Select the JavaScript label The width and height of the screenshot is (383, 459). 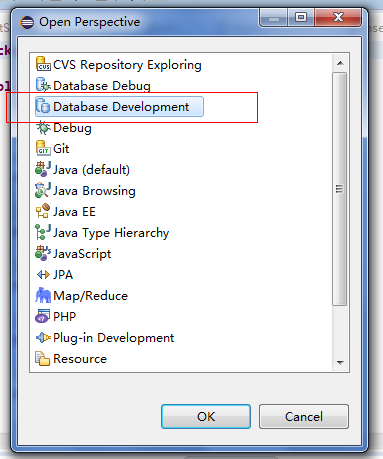point(82,254)
